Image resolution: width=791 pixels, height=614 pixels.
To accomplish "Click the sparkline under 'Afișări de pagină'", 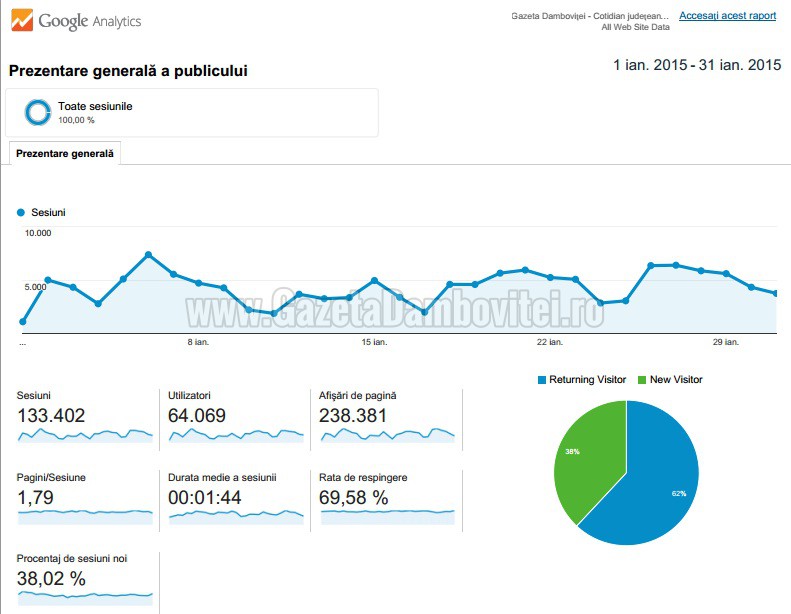I will [387, 435].
